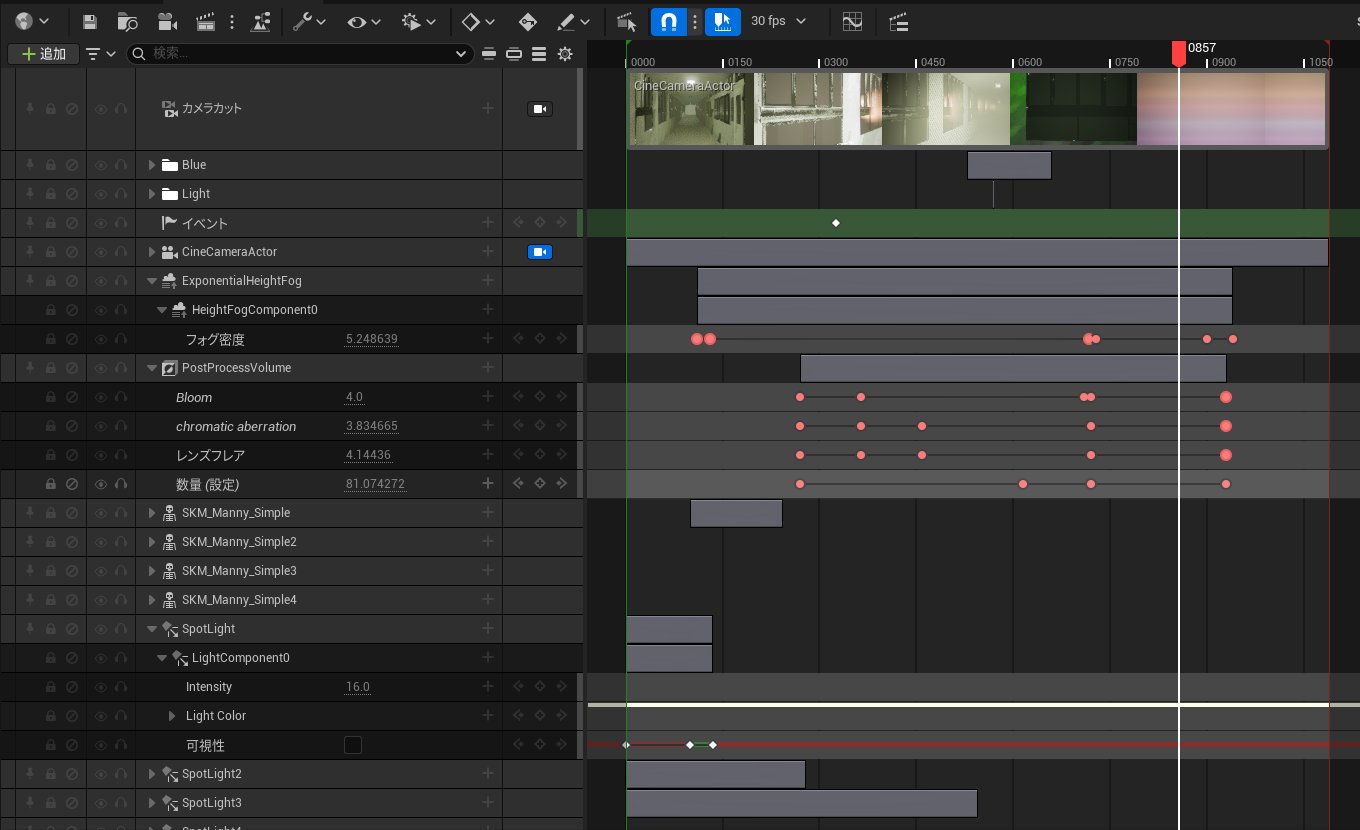Click the フォグ密度 value 5.248639
Screen dimensions: 1360x830
[372, 339]
